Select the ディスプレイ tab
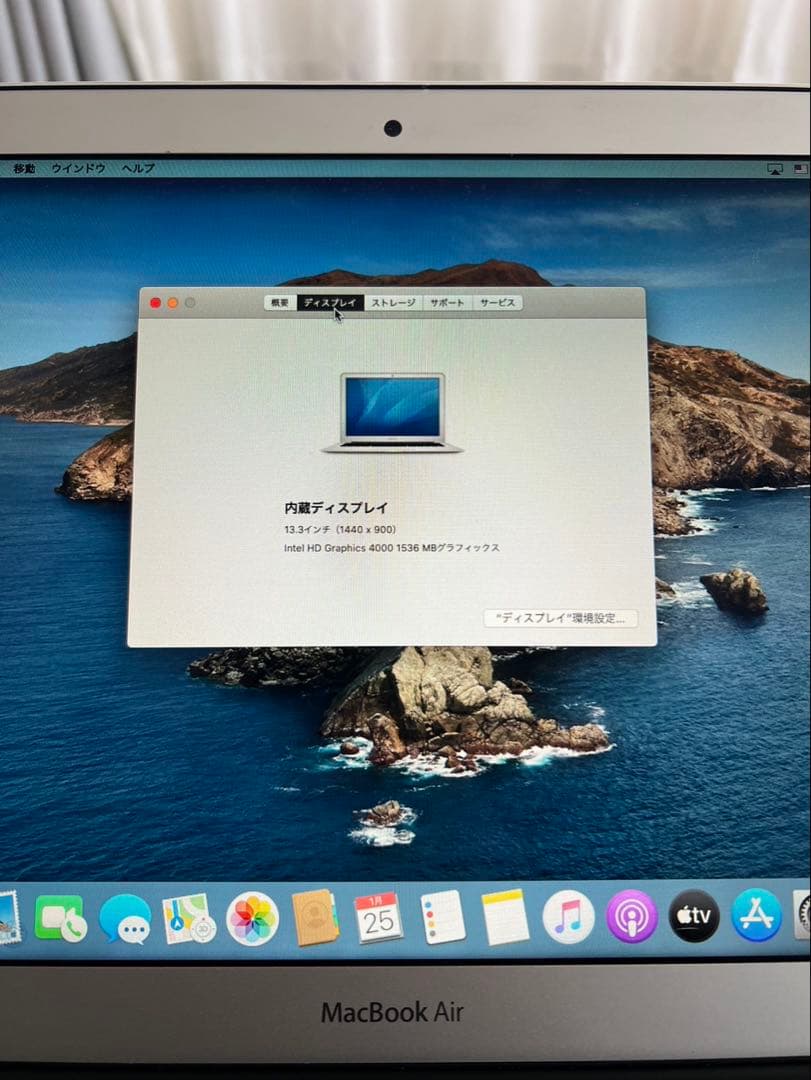Viewport: 811px width, 1080px height. click(x=330, y=303)
